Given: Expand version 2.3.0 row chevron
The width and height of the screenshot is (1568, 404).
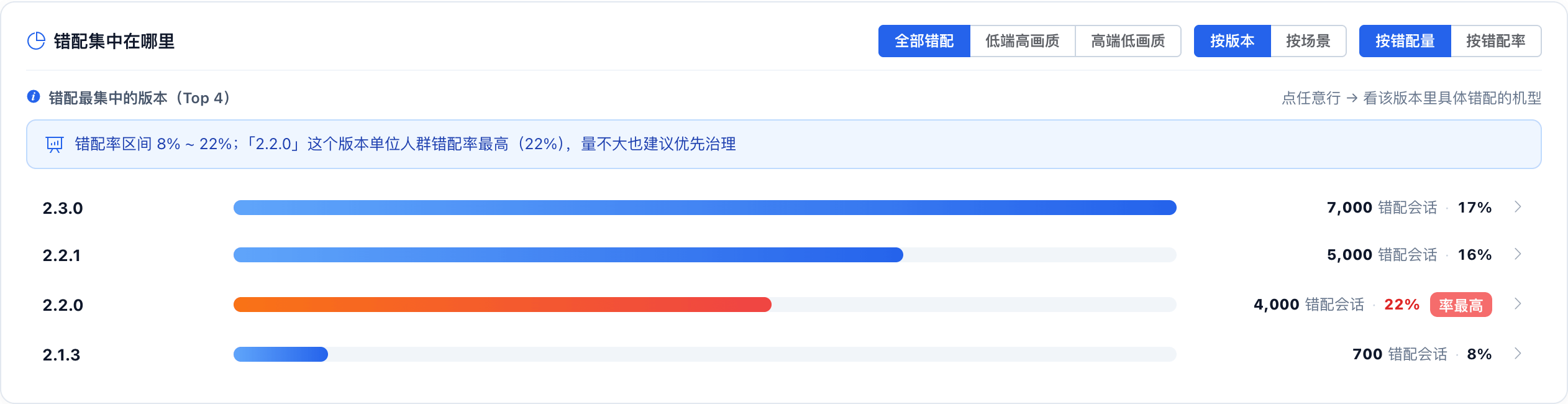Looking at the screenshot, I should tap(1518, 207).
